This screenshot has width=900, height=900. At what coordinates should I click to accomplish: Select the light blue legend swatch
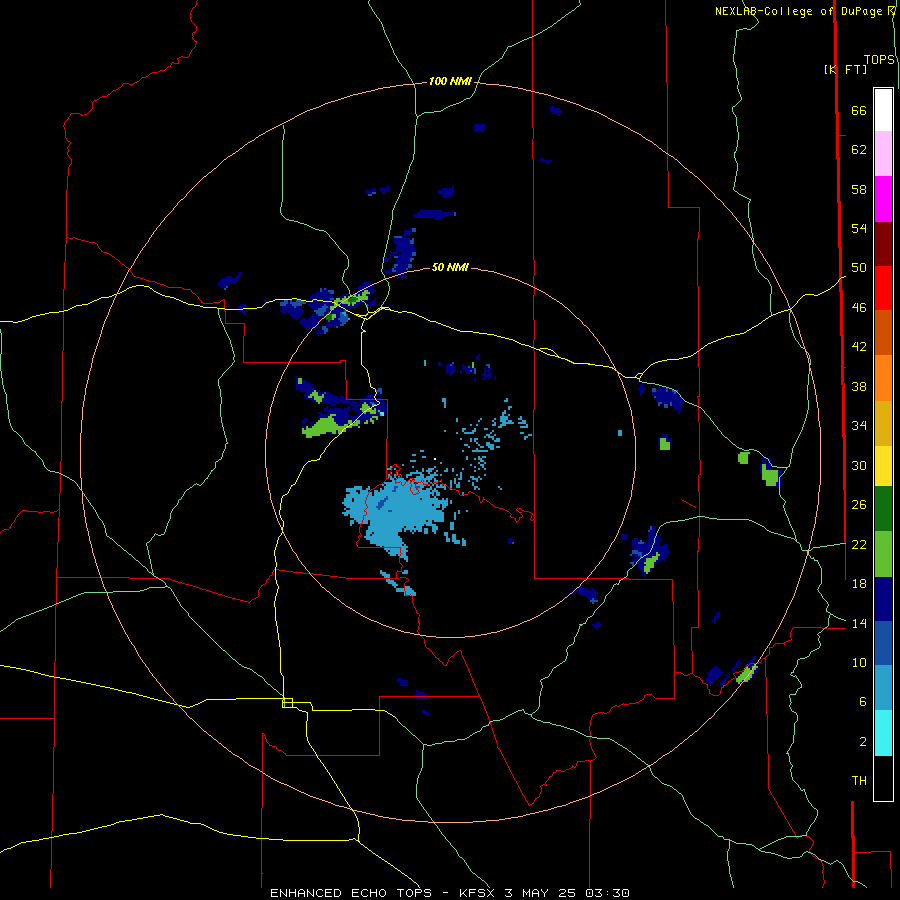(x=883, y=687)
